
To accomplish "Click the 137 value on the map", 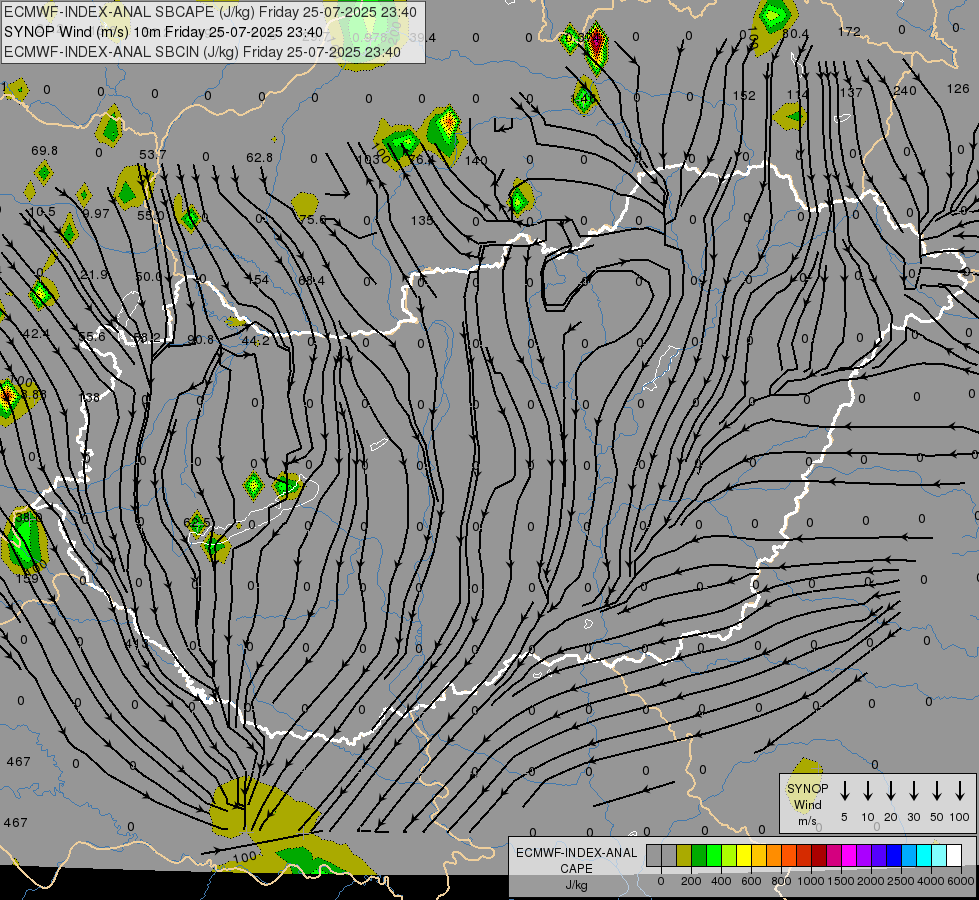I will (851, 92).
